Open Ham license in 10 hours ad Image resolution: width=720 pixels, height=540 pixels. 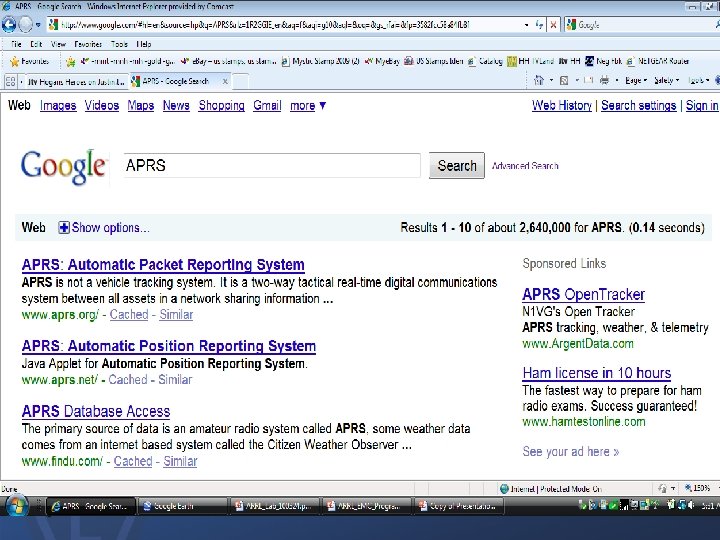click(596, 373)
